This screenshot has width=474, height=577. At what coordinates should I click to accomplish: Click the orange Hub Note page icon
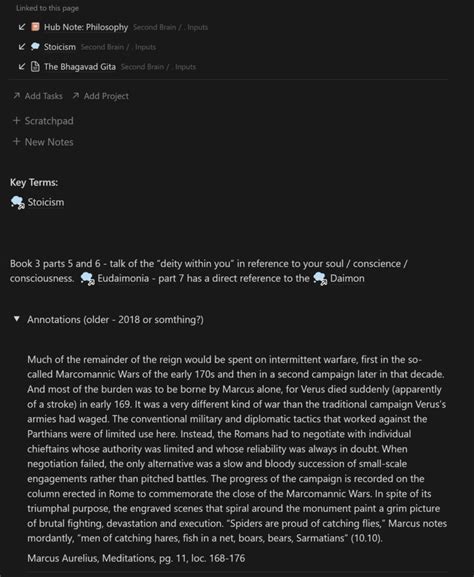pos(35,27)
